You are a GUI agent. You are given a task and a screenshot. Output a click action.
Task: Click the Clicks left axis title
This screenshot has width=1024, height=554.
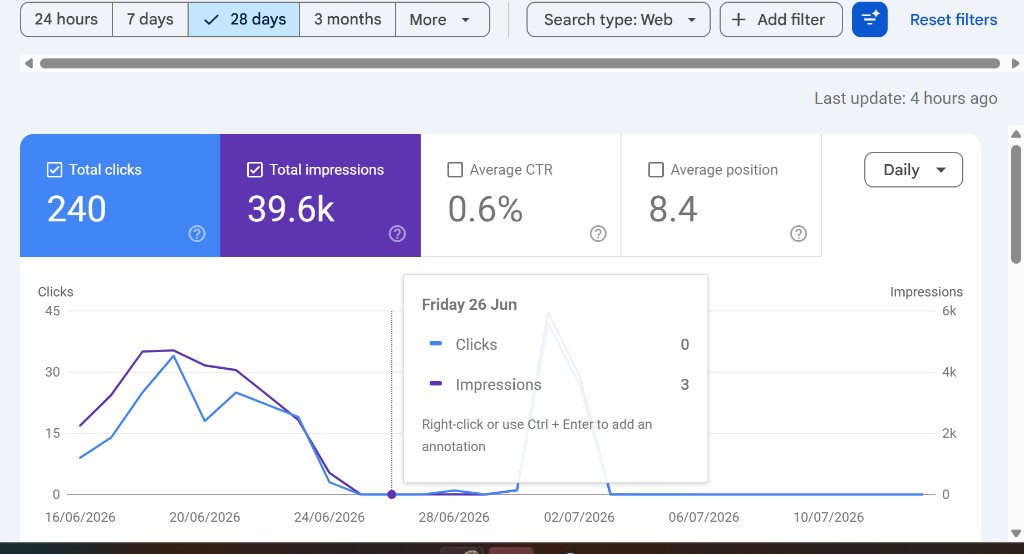[x=56, y=292]
